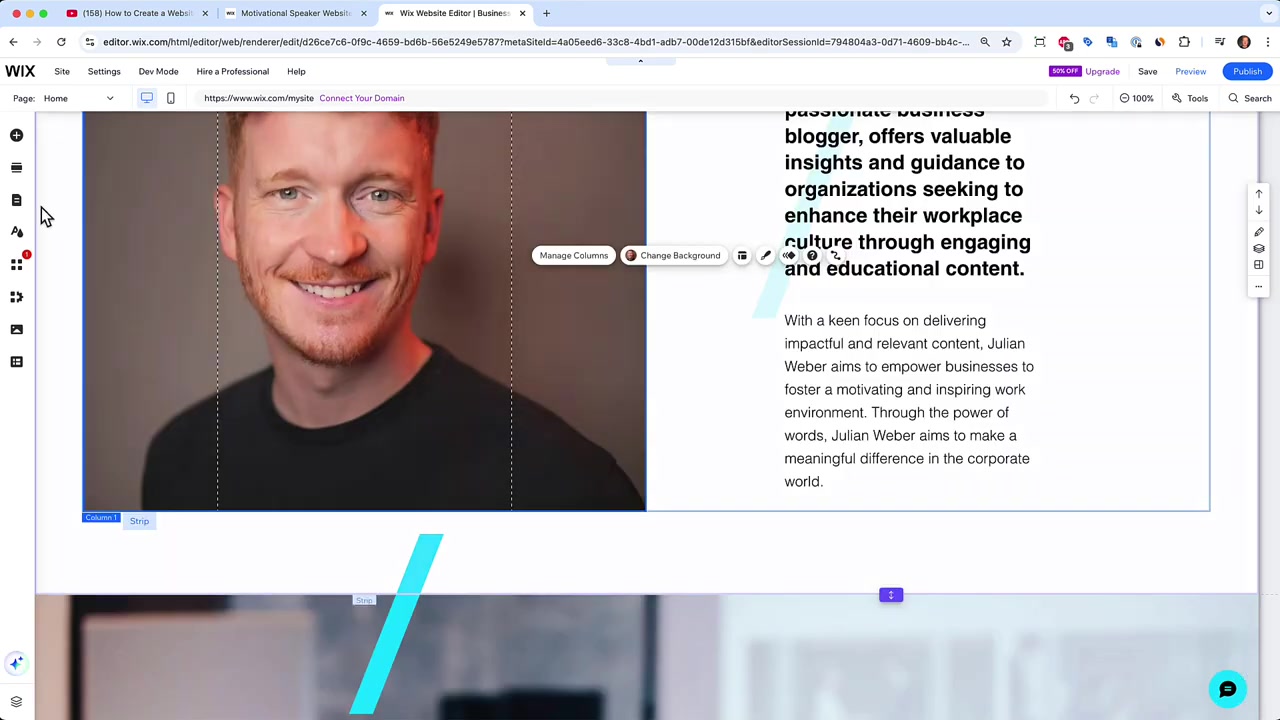Open the Site menu
Image resolution: width=1280 pixels, height=720 pixels.
click(x=62, y=72)
